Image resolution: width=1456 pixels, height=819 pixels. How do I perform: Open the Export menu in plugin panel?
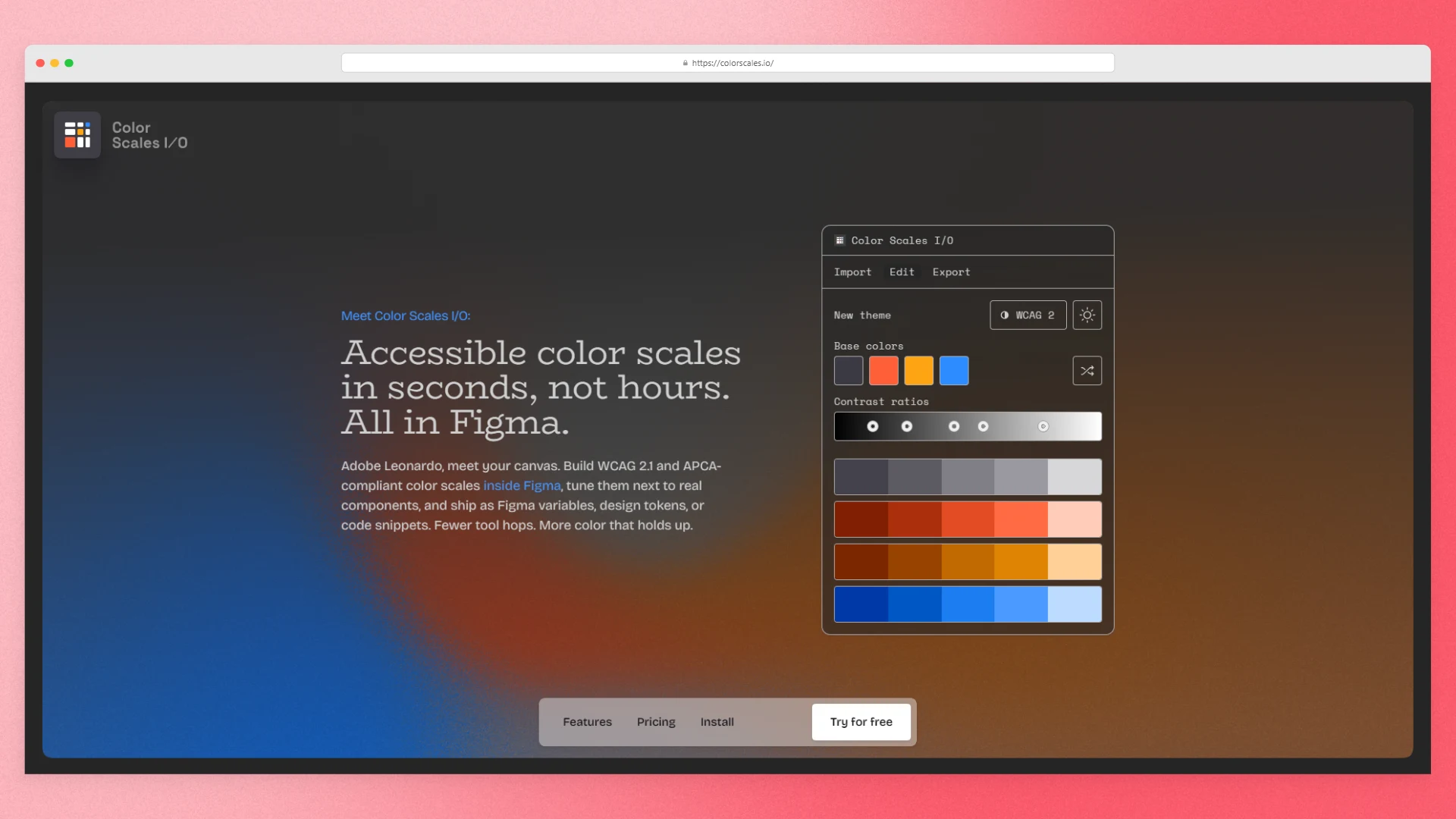(951, 272)
